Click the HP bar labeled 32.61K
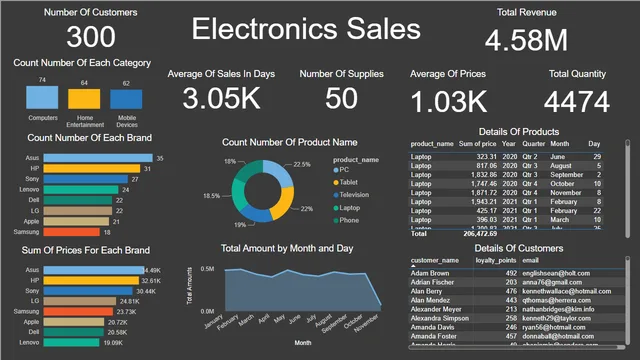The width and height of the screenshot is (640, 360). [91, 280]
